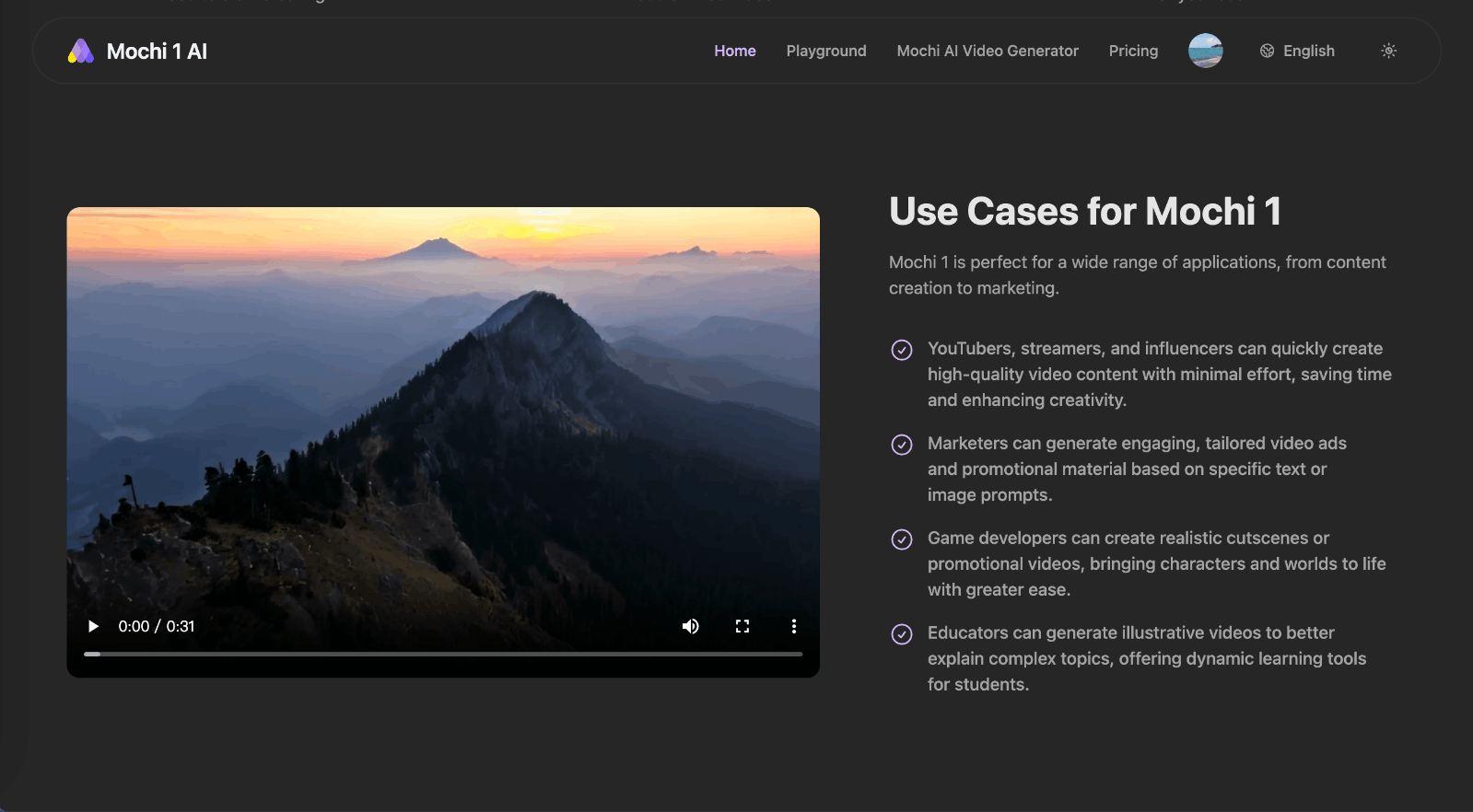Open the user profile avatar menu
Image resolution: width=1473 pixels, height=812 pixels.
(x=1205, y=51)
